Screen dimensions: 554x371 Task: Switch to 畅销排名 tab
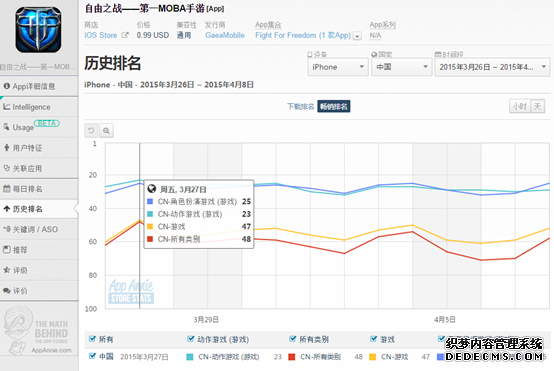click(x=334, y=106)
